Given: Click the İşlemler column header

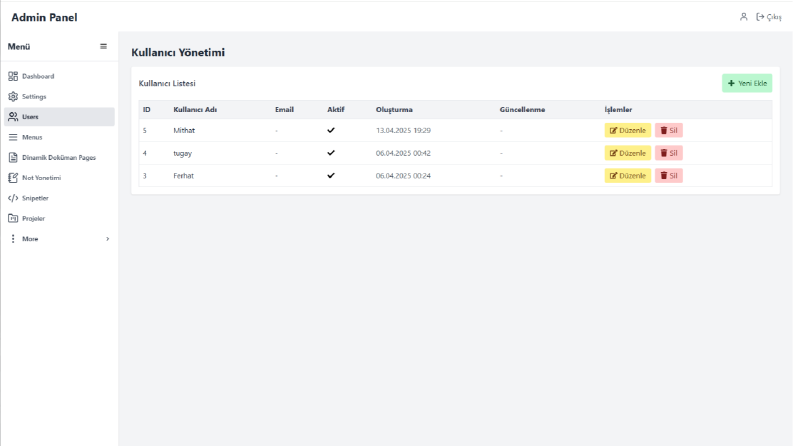Looking at the screenshot, I should pos(618,110).
